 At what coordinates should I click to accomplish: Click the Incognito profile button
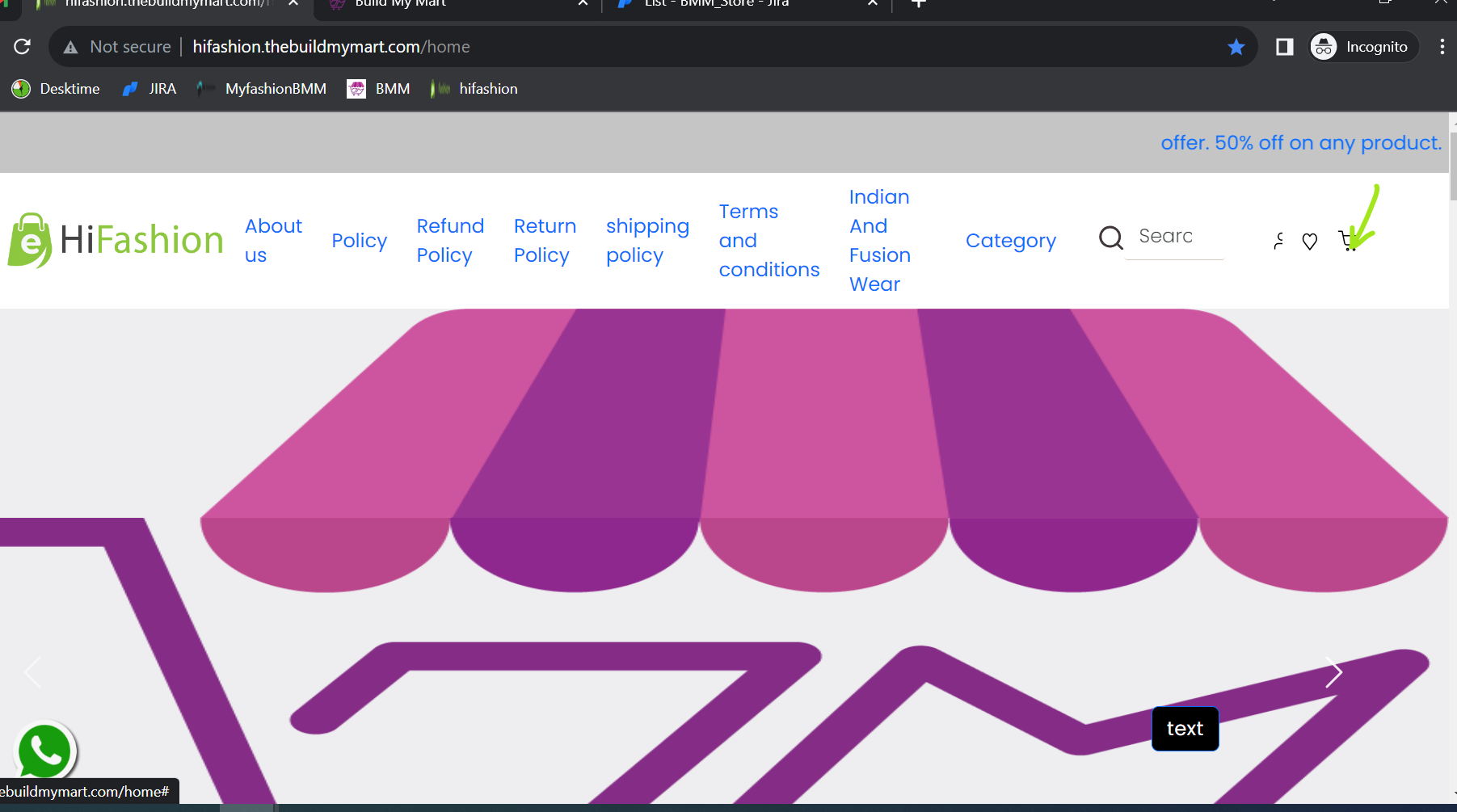pos(1363,47)
